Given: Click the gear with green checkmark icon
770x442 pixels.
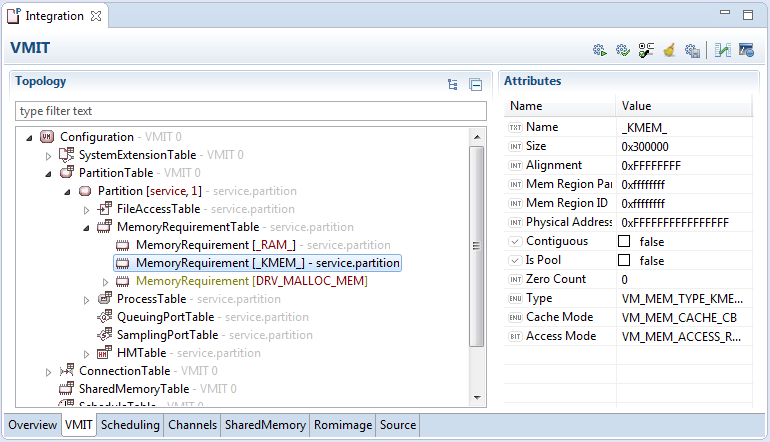Looking at the screenshot, I should tap(623, 49).
